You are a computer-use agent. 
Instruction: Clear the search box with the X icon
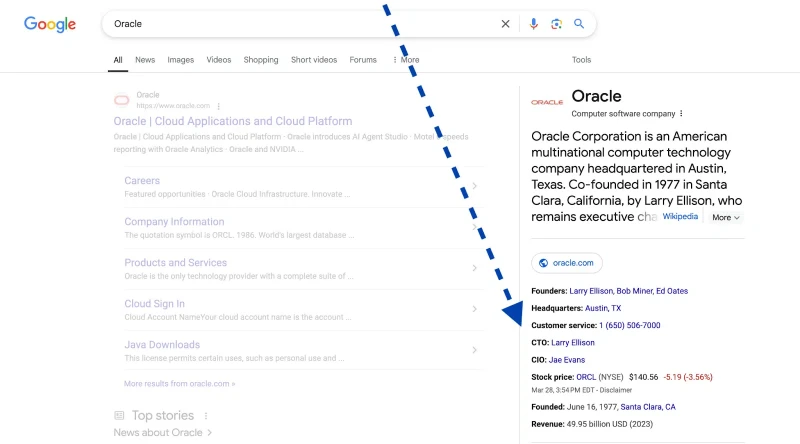pyautogui.click(x=505, y=24)
